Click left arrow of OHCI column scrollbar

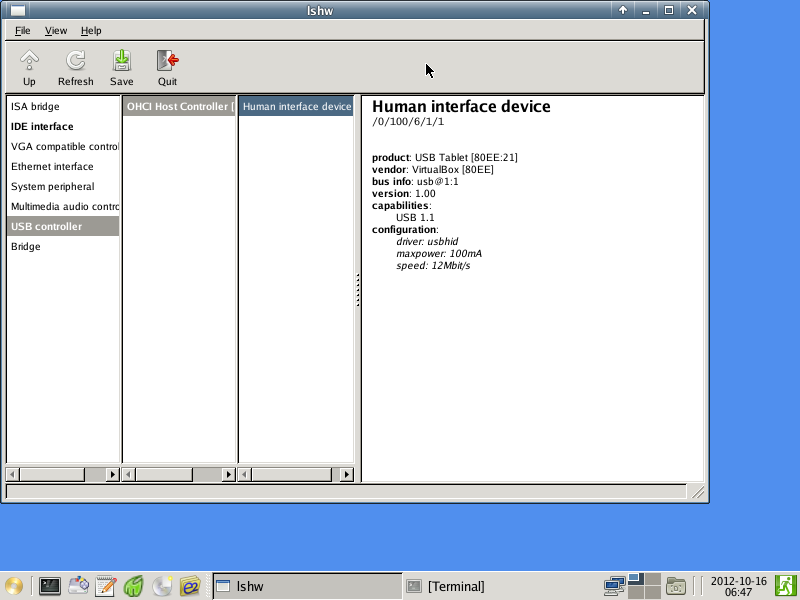[x=129, y=474]
